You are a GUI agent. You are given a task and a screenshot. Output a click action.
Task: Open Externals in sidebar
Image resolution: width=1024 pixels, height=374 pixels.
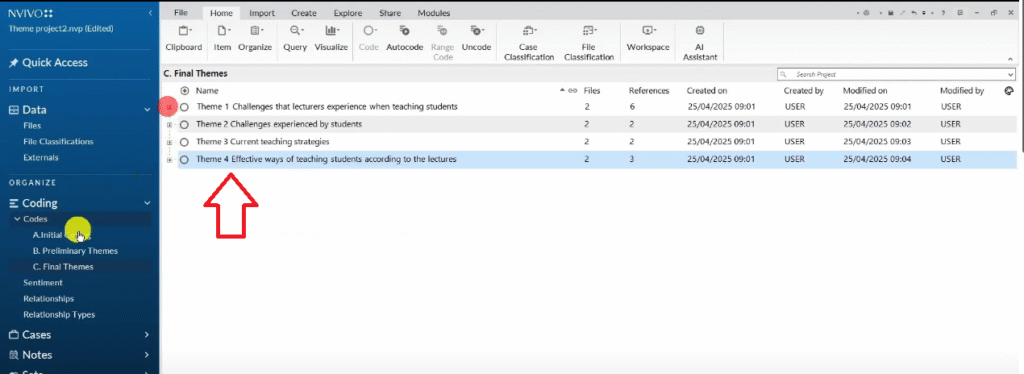click(41, 157)
